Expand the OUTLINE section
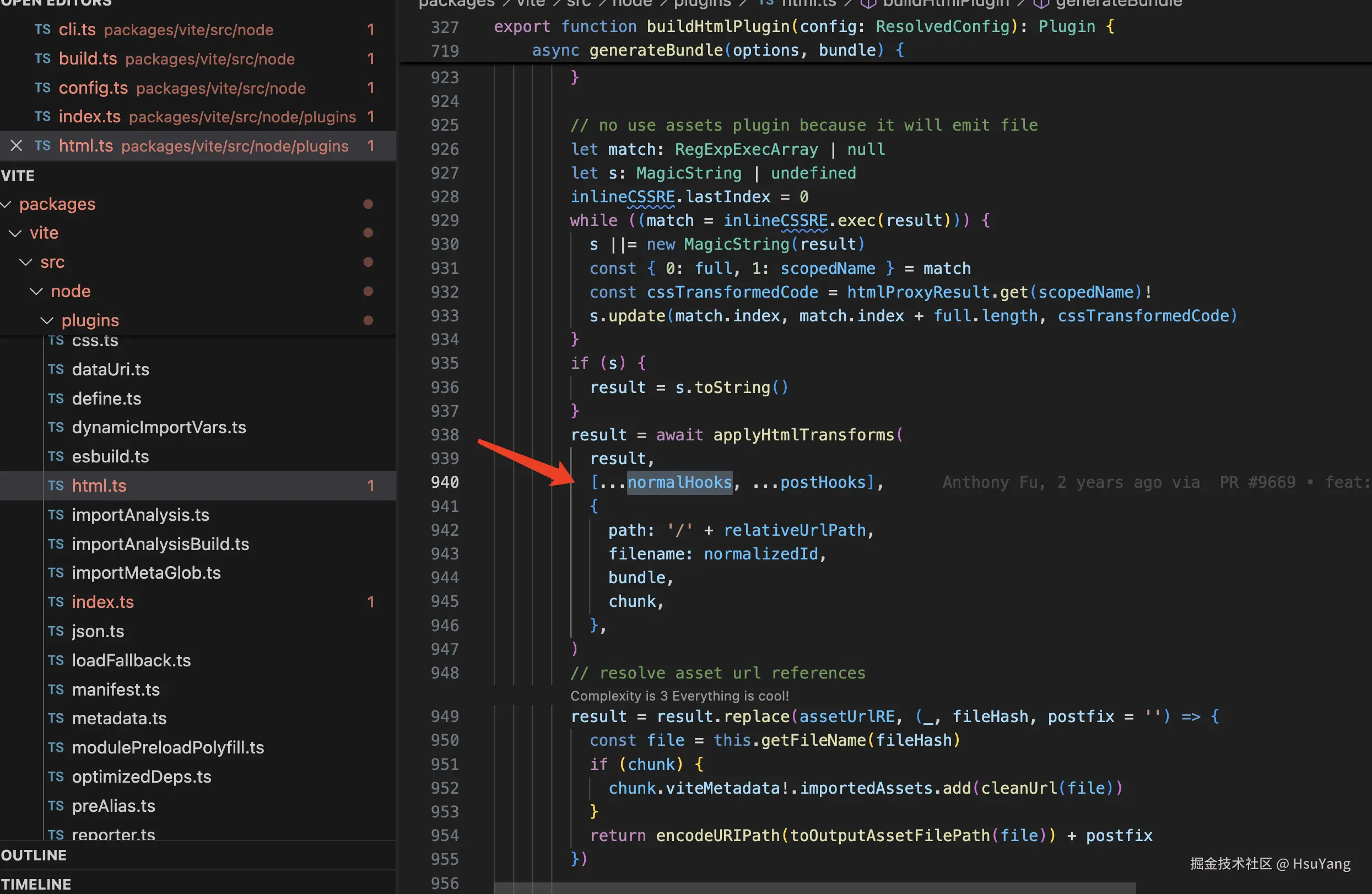The width and height of the screenshot is (1372, 894). (x=34, y=855)
